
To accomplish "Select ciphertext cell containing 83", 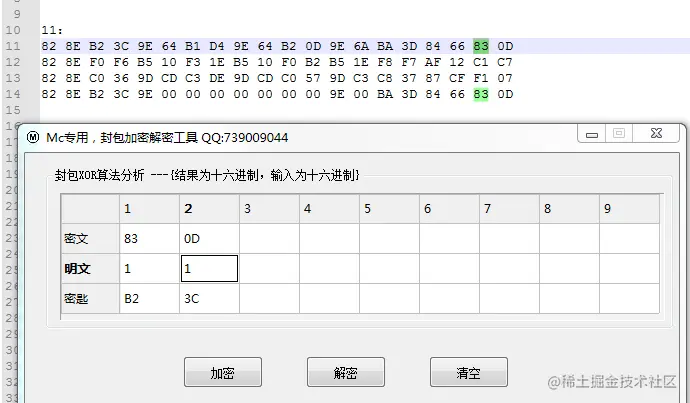I will [149, 238].
